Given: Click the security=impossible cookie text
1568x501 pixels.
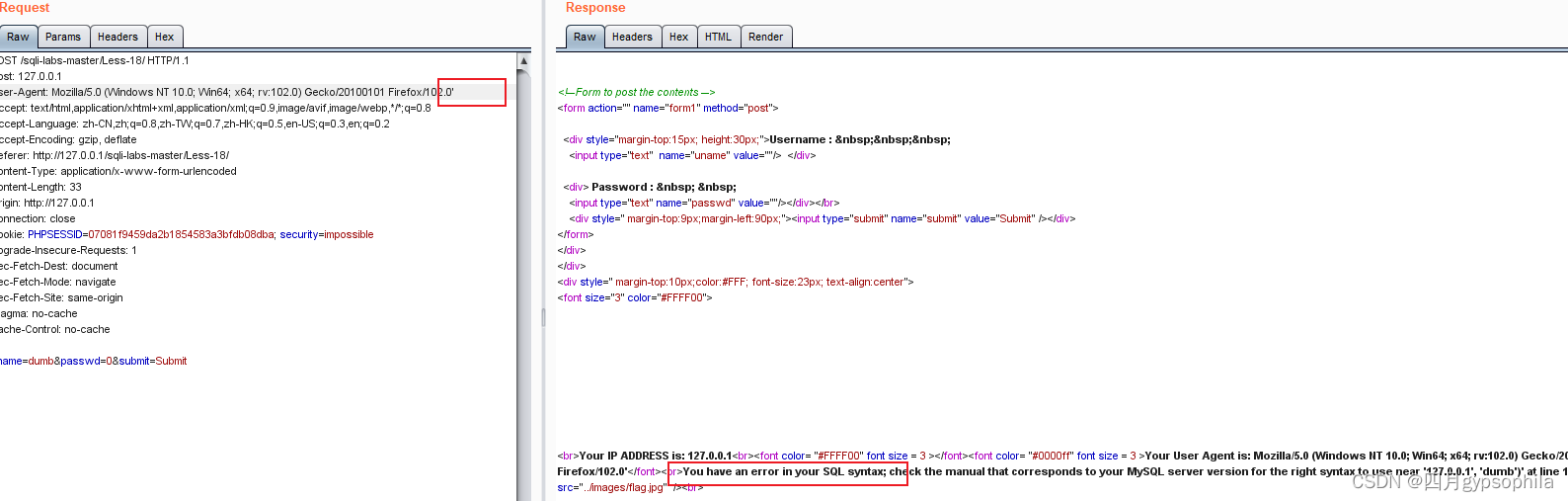Looking at the screenshot, I should (327, 234).
